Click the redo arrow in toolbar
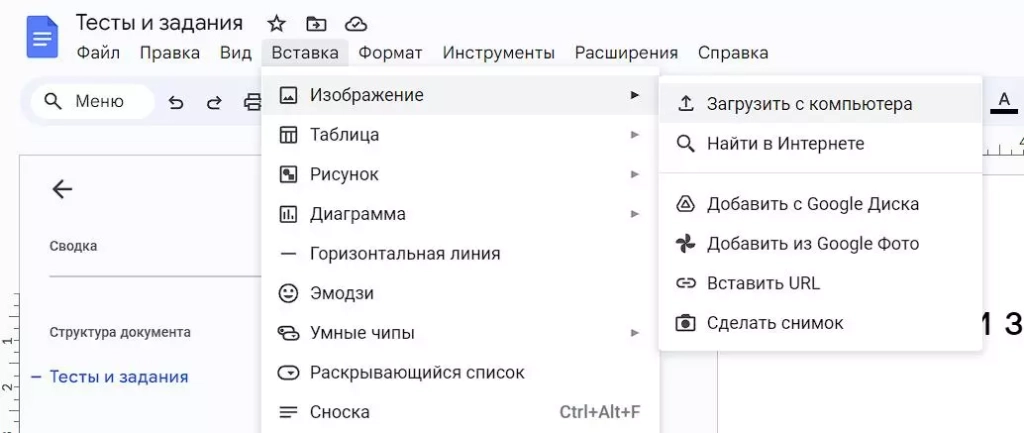 pos(214,102)
